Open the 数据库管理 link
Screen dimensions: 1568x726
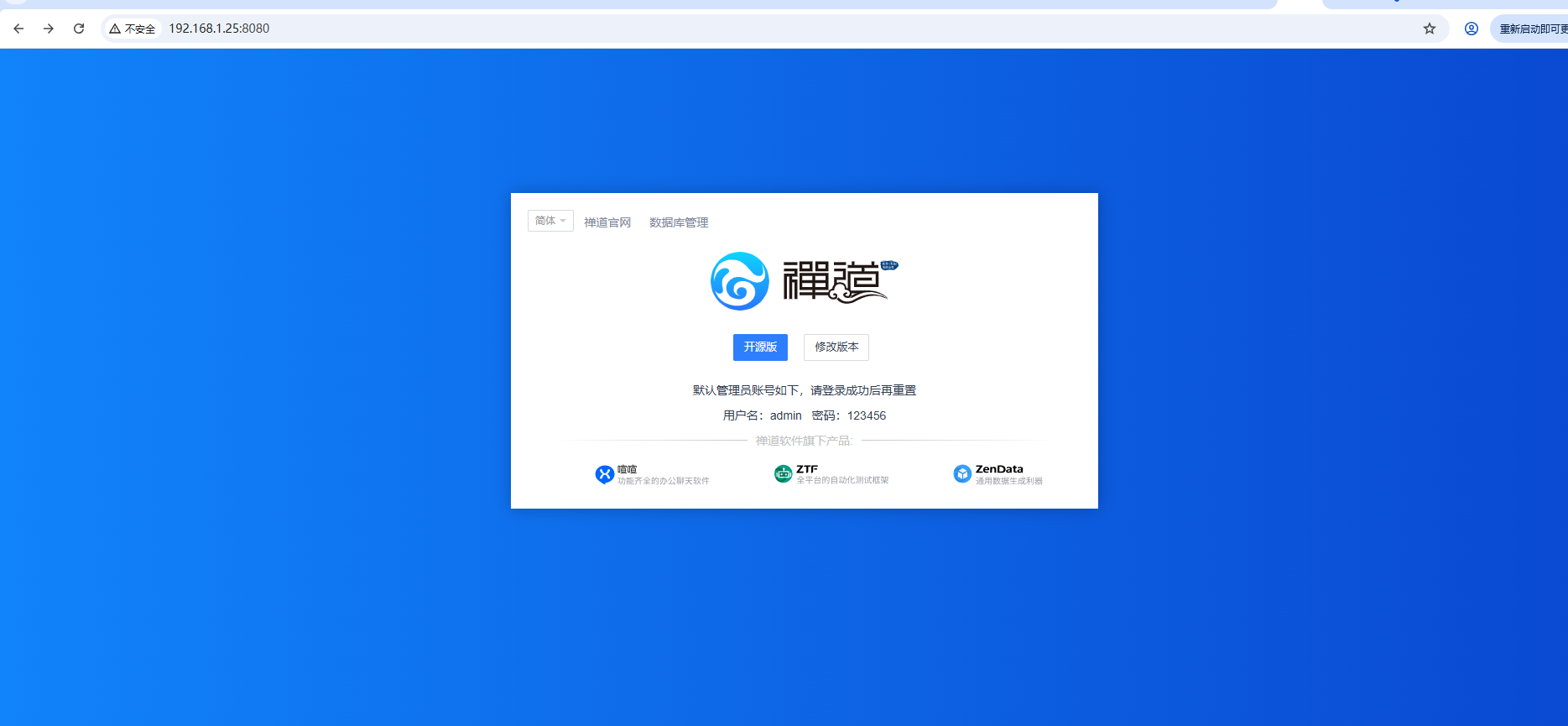coord(679,222)
